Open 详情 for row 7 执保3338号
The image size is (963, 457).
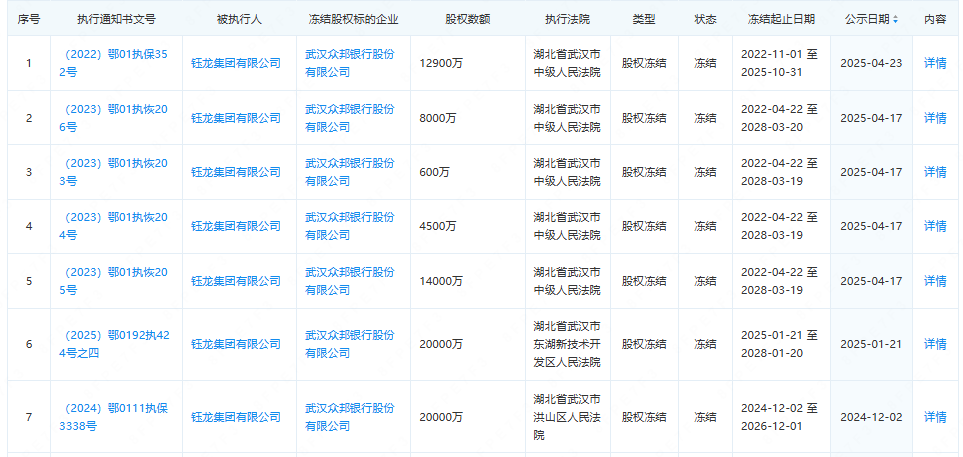[x=935, y=417]
